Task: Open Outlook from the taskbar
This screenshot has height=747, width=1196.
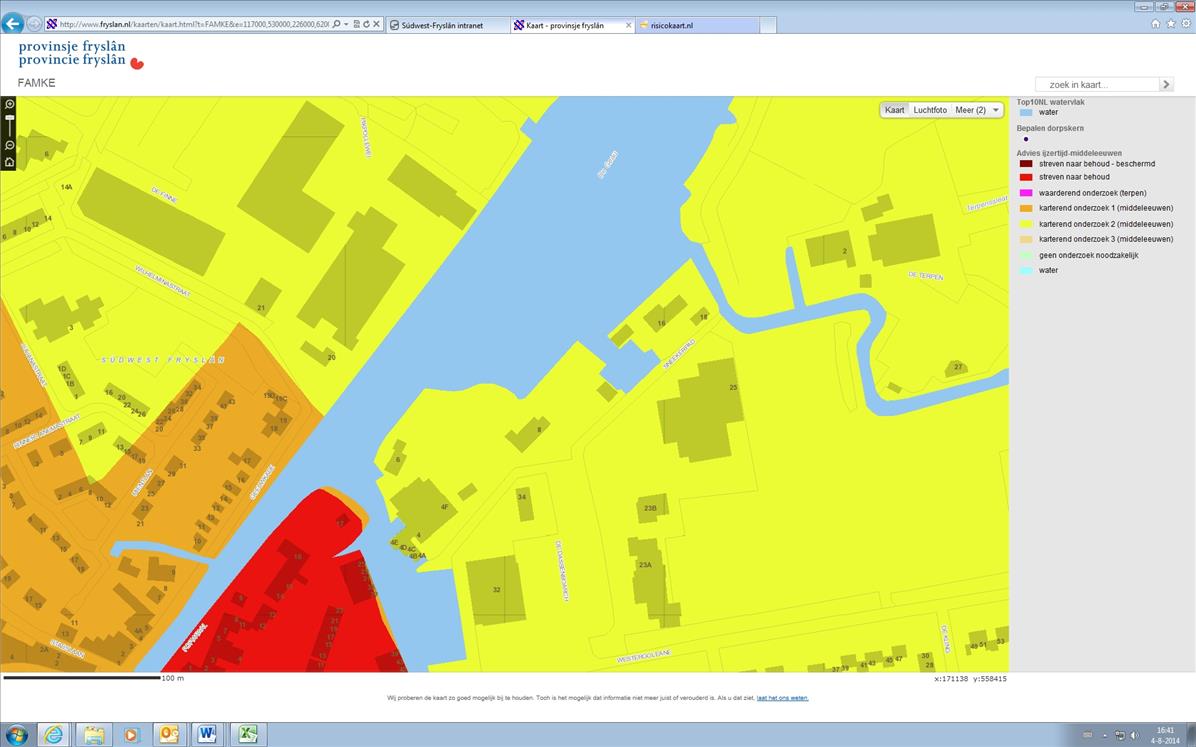Action: [x=169, y=735]
